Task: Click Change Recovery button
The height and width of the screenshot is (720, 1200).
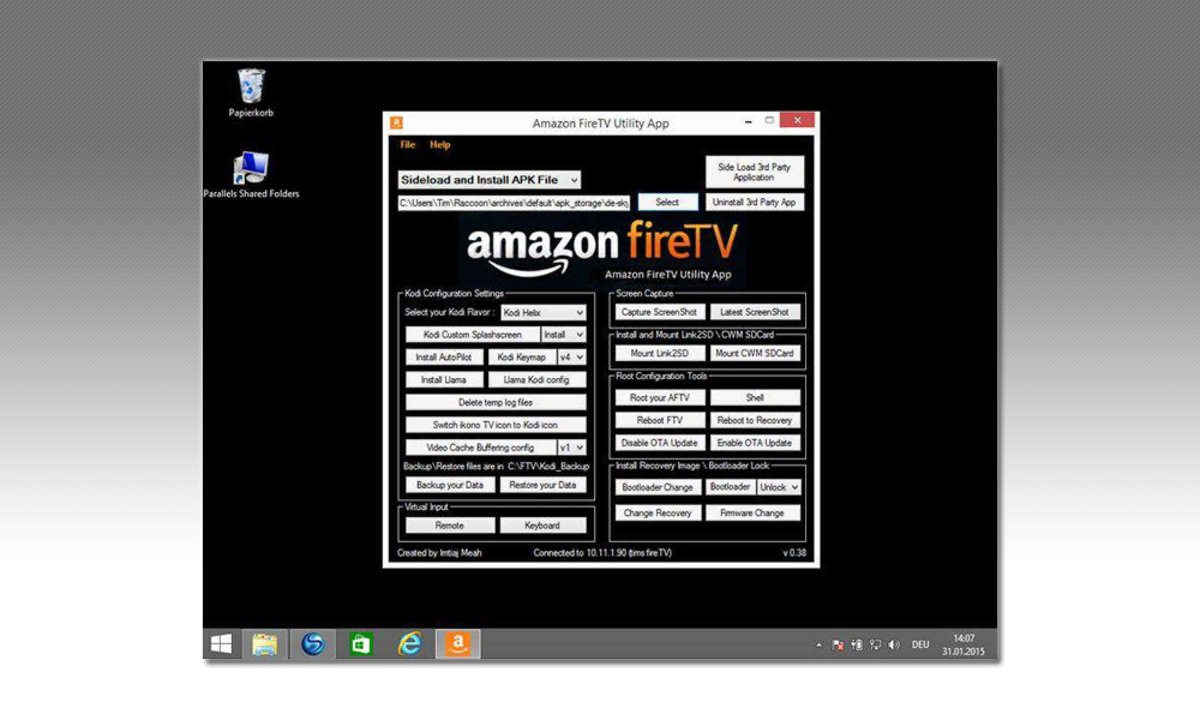Action: (658, 513)
